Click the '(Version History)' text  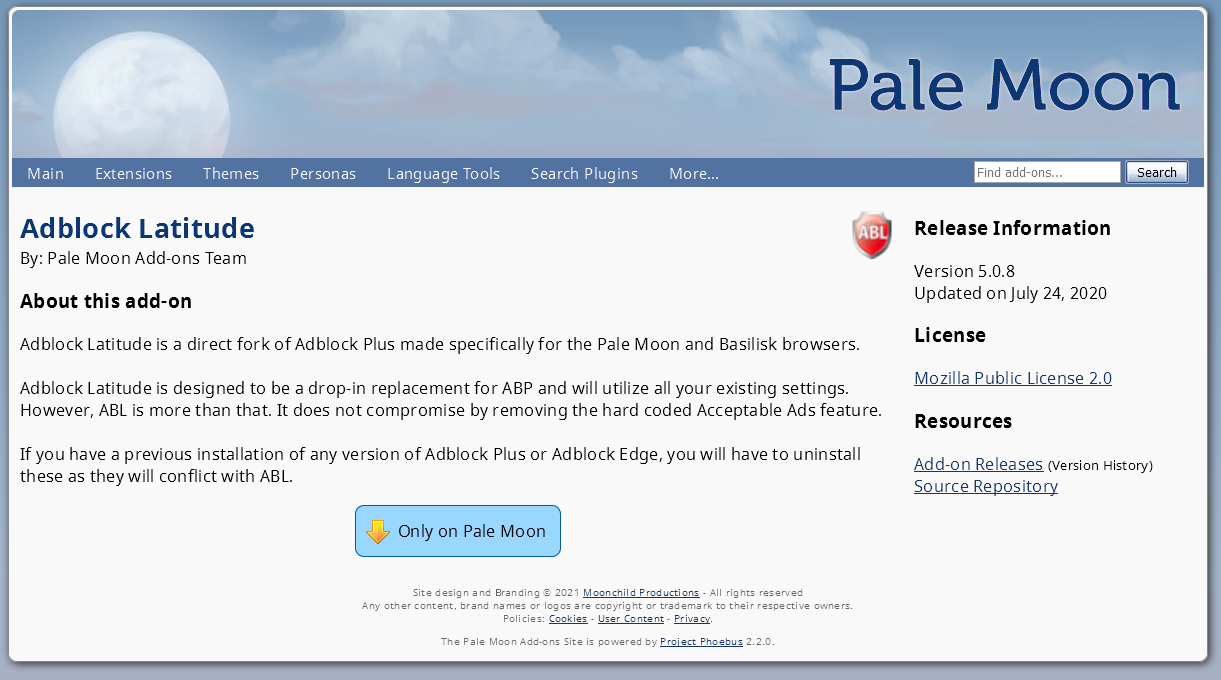coord(1100,466)
